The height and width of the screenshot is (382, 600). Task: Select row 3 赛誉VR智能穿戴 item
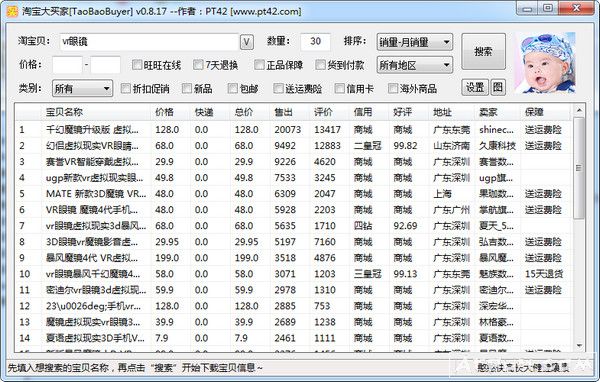294,162
